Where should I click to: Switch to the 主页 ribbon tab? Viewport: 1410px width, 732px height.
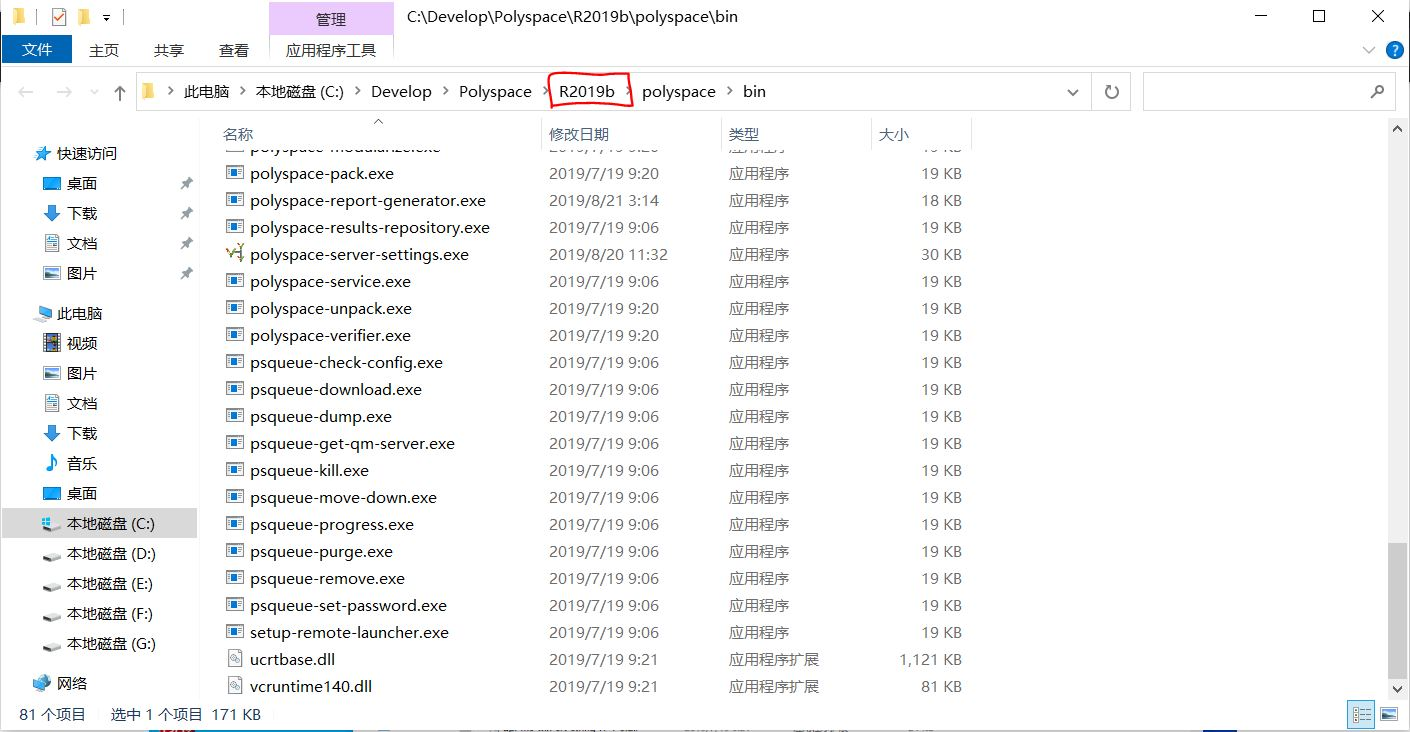104,50
